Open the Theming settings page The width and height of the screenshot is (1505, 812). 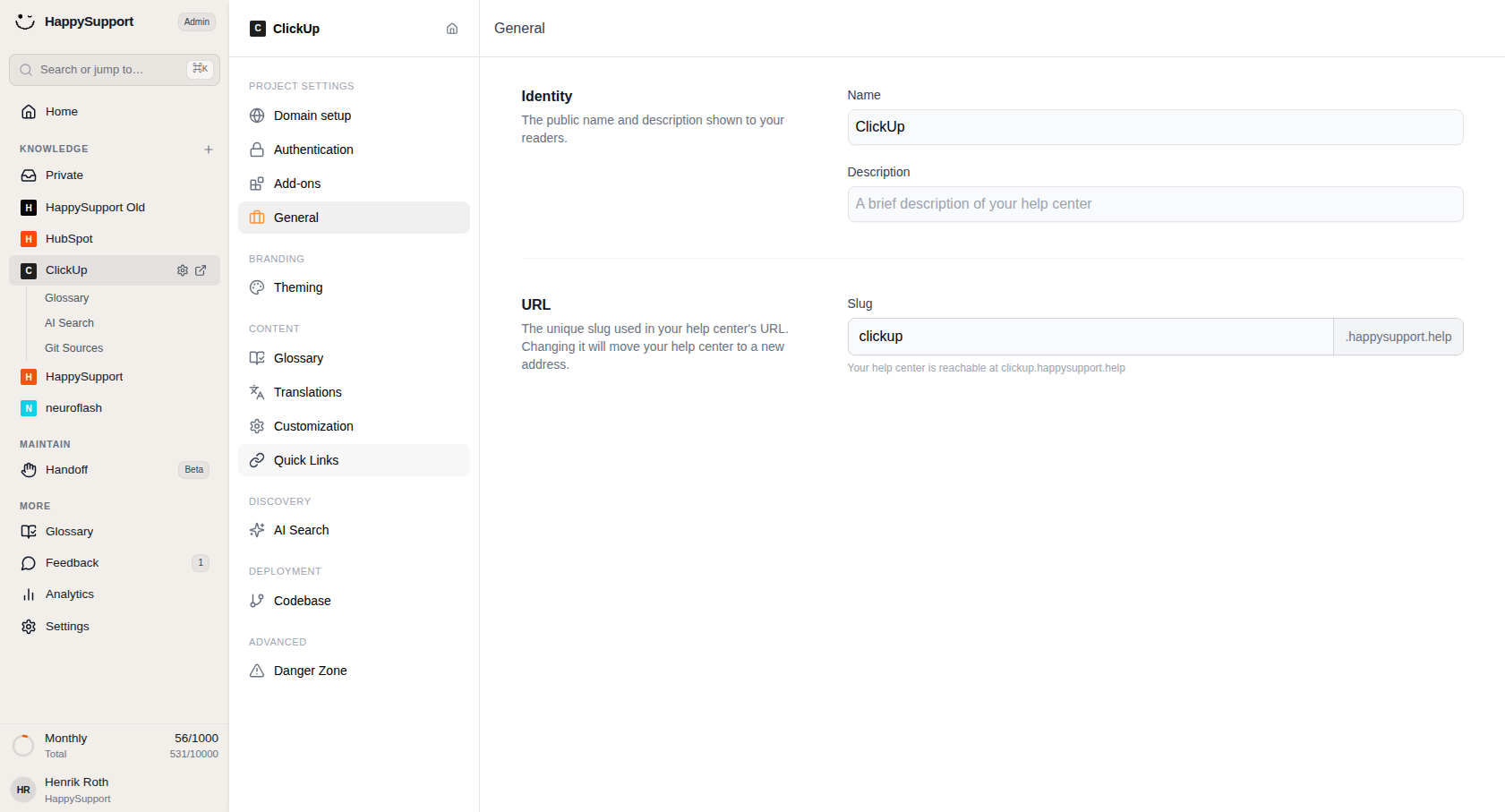(x=354, y=287)
